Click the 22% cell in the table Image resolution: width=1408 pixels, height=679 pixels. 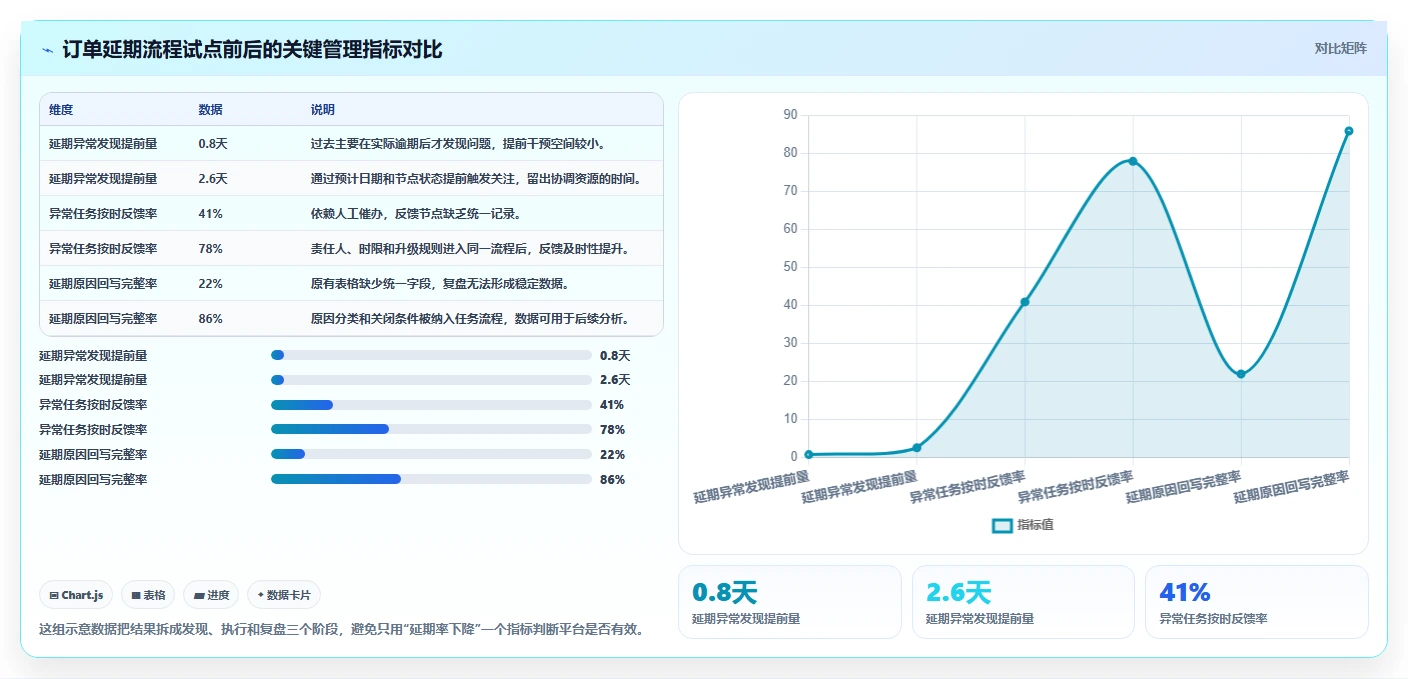click(x=211, y=283)
